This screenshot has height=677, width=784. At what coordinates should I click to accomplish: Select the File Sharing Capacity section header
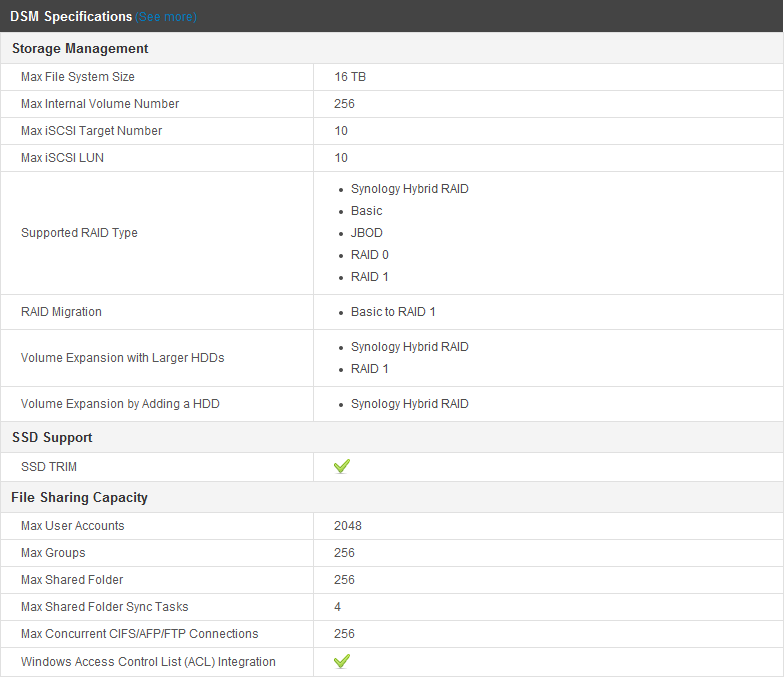coord(79,497)
